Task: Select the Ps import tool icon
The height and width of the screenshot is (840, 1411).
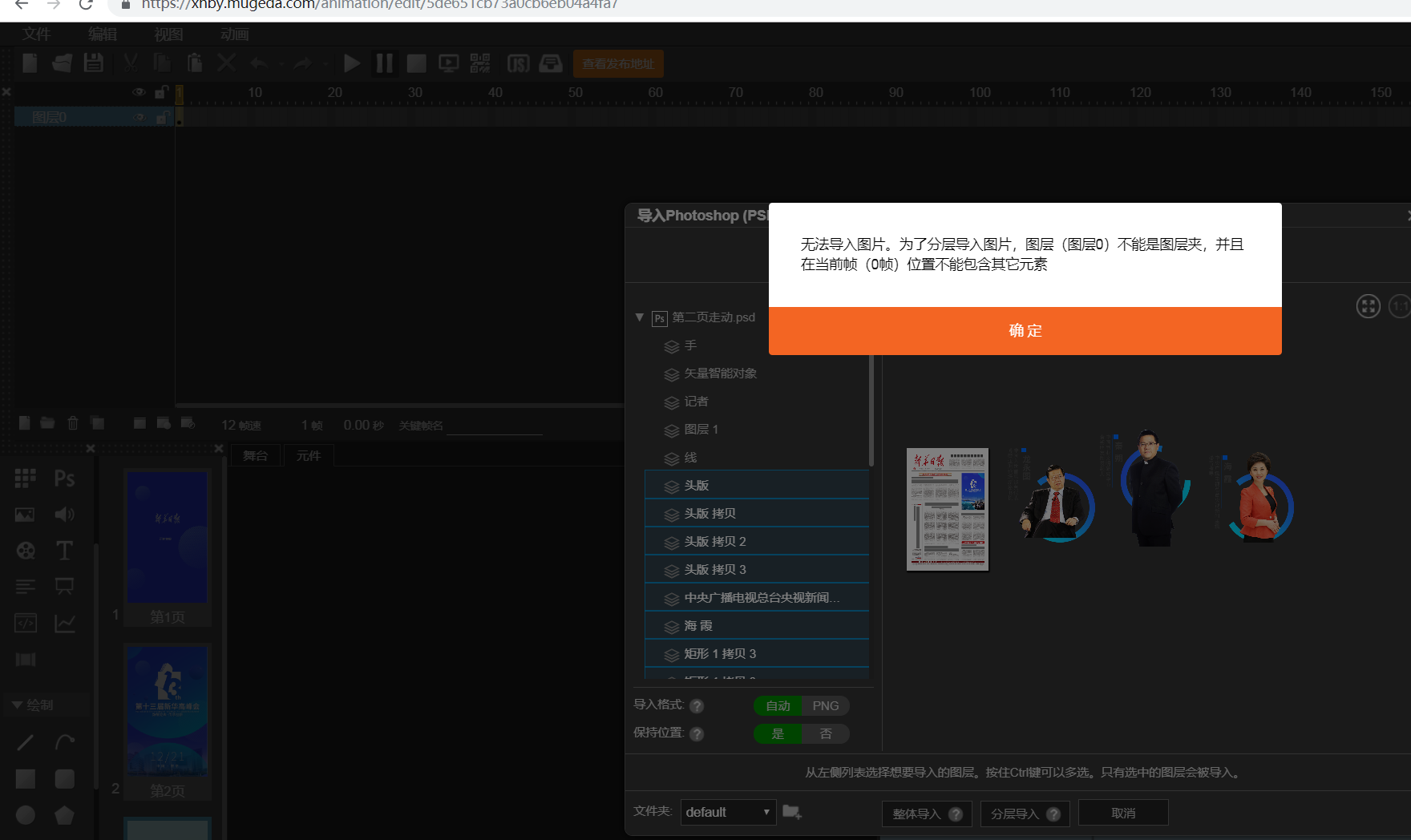Action: (65, 479)
